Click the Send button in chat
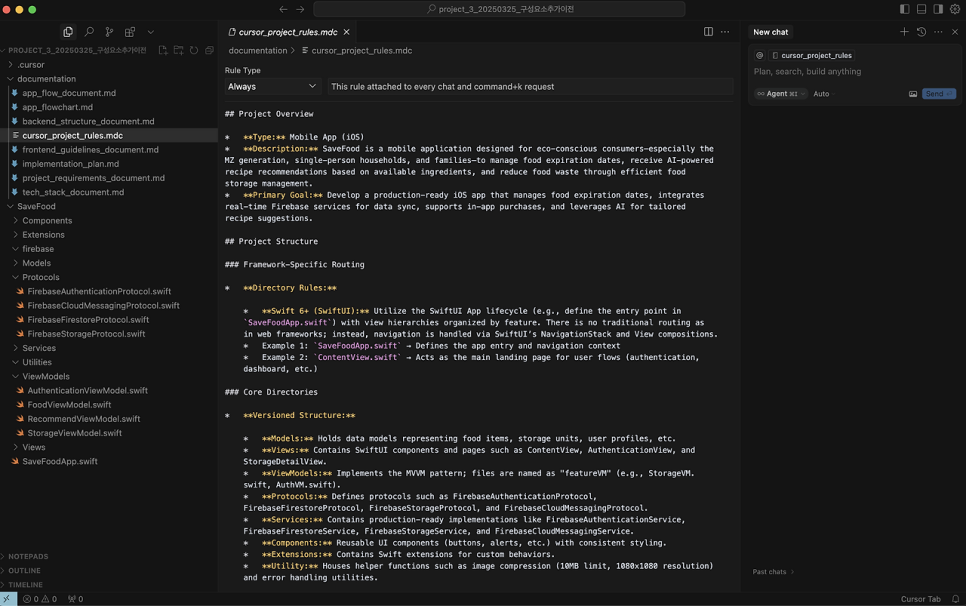 coord(938,94)
